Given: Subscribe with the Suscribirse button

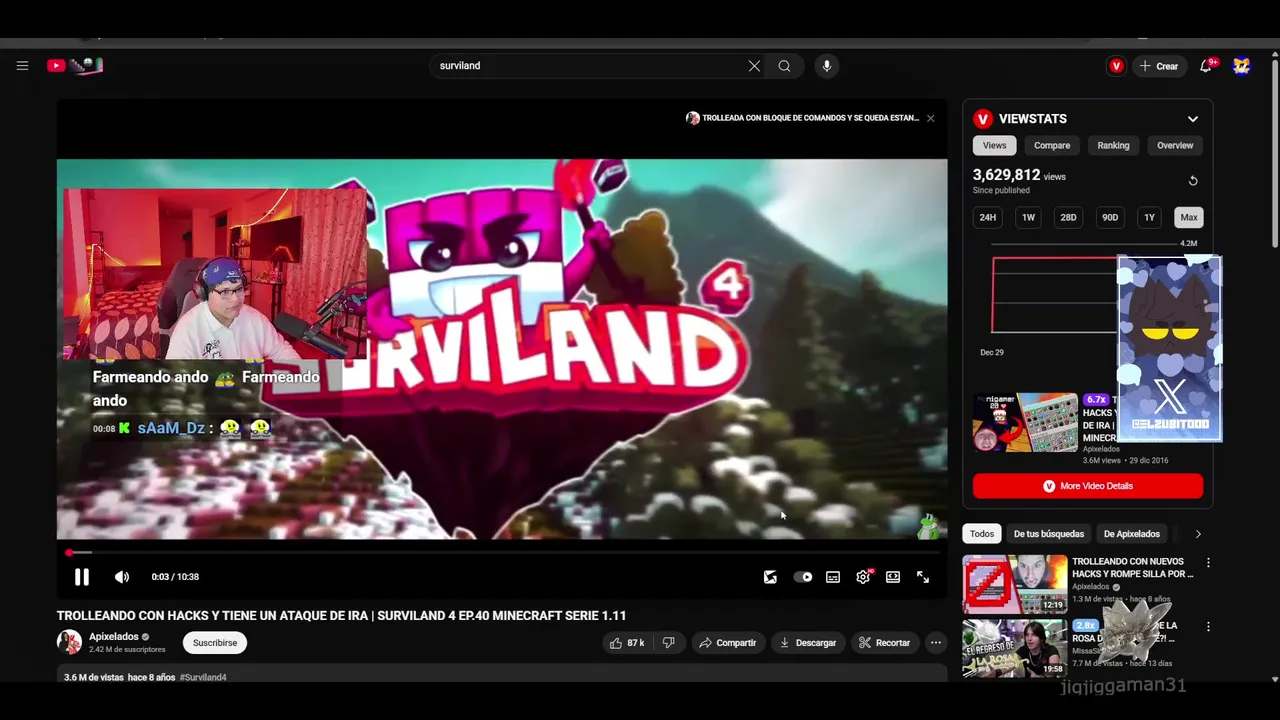Looking at the screenshot, I should coord(215,643).
